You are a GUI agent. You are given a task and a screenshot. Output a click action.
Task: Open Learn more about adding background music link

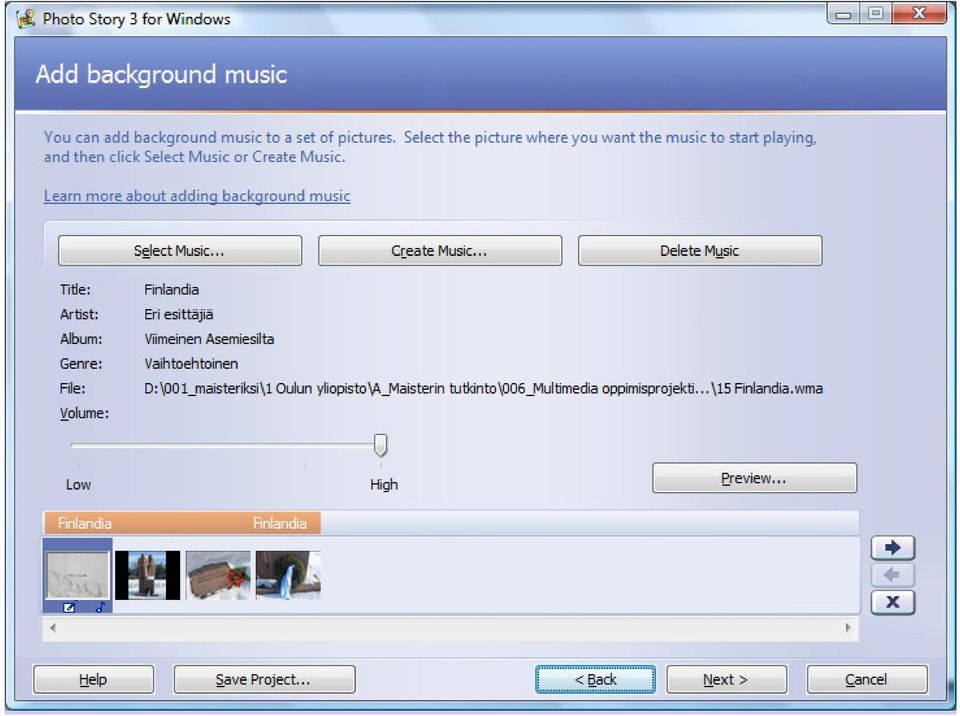pos(197,196)
